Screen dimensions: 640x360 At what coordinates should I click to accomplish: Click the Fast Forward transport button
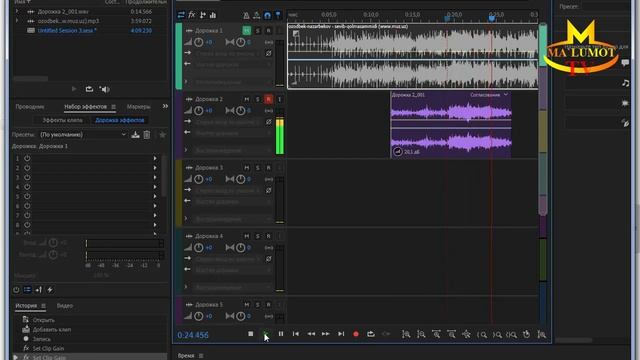tap(326, 334)
